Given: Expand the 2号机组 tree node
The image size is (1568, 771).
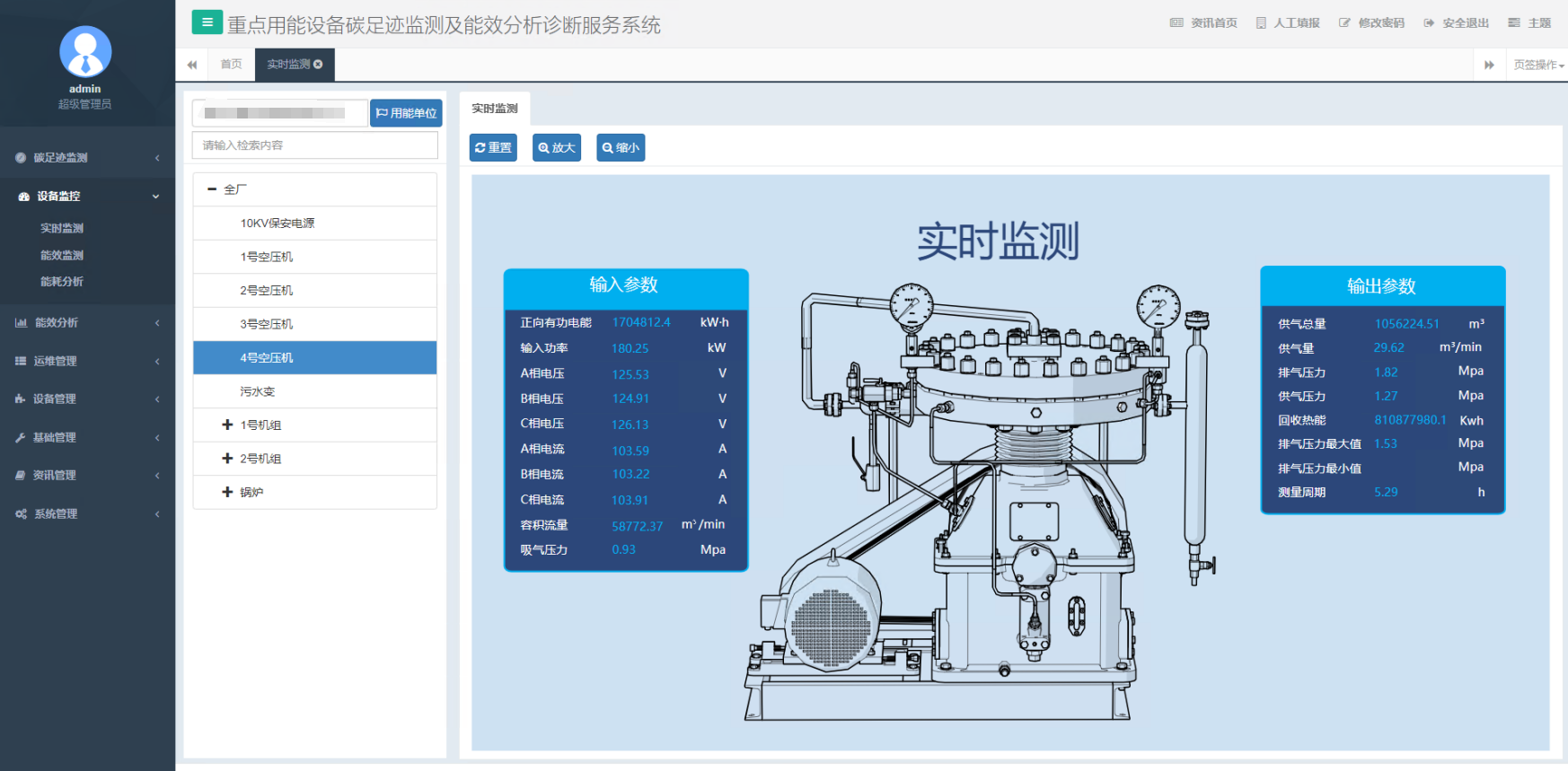Looking at the screenshot, I should [x=227, y=459].
